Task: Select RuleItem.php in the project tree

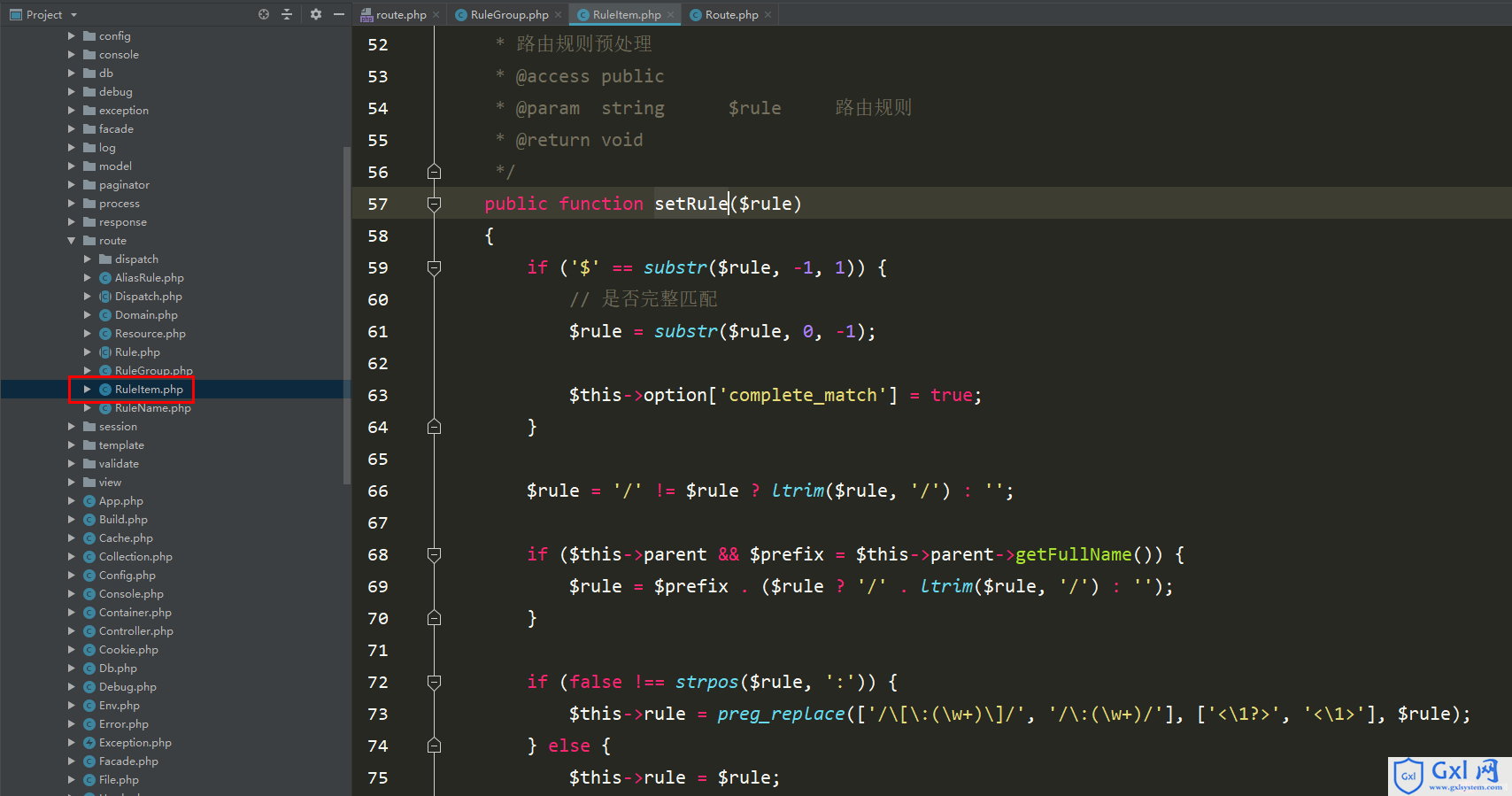Action: [149, 390]
